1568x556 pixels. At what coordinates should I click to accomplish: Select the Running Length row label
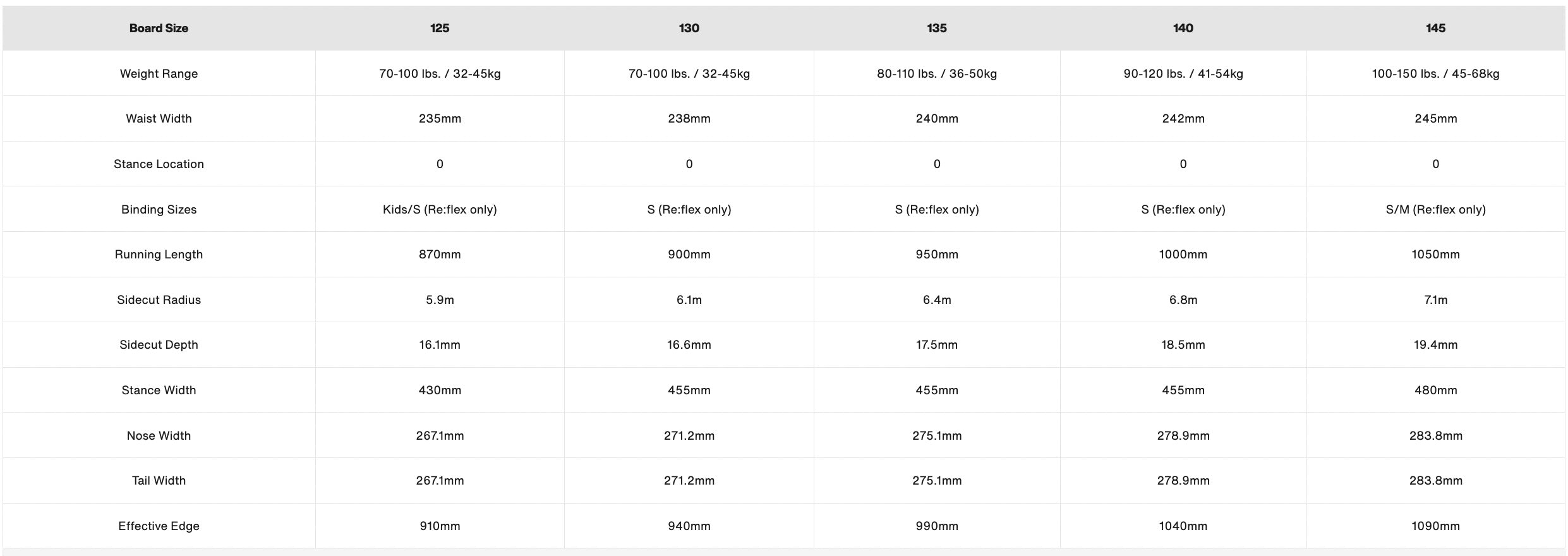point(159,254)
